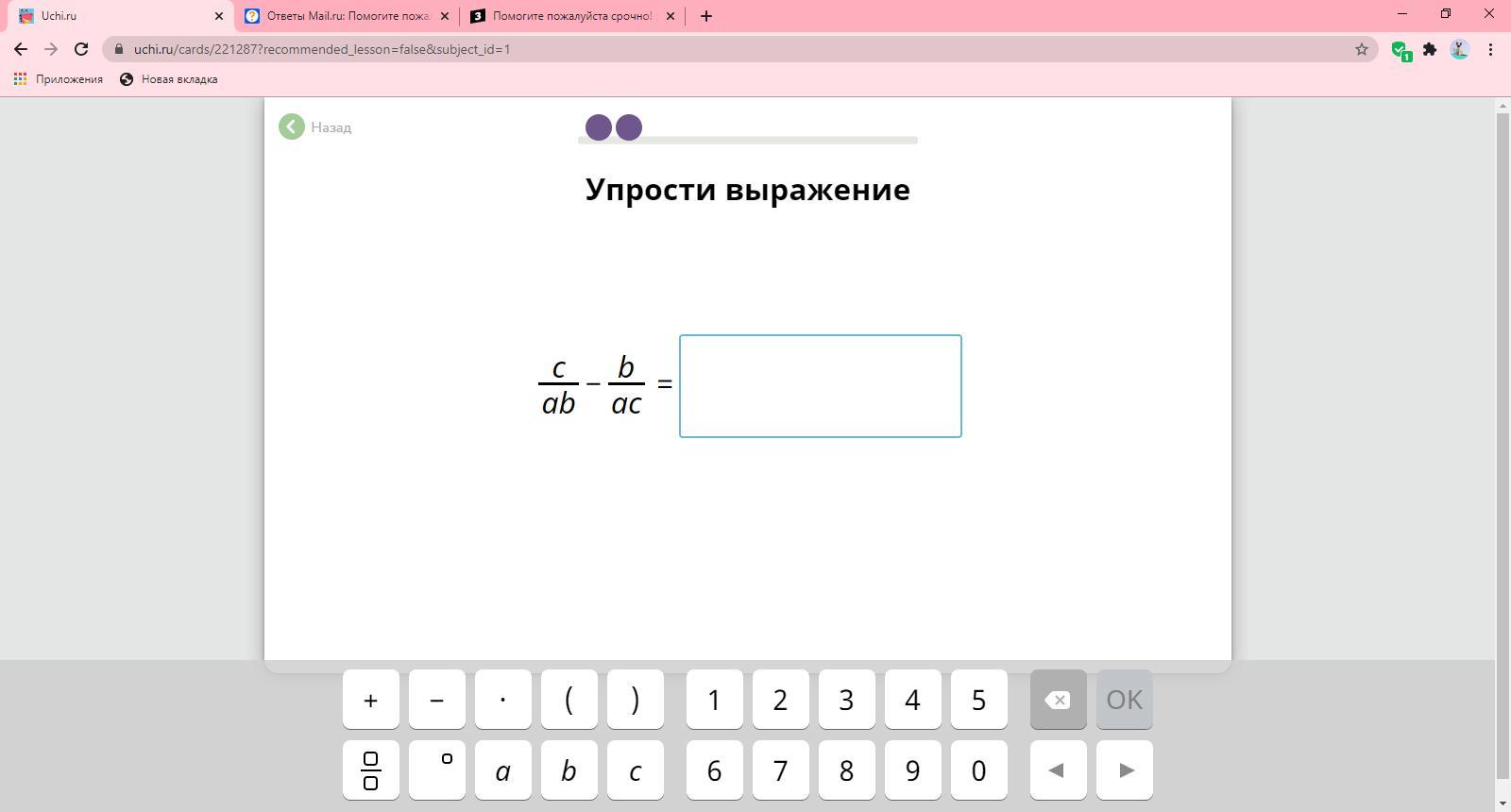Insert the degree/exponent symbol key

tap(437, 770)
